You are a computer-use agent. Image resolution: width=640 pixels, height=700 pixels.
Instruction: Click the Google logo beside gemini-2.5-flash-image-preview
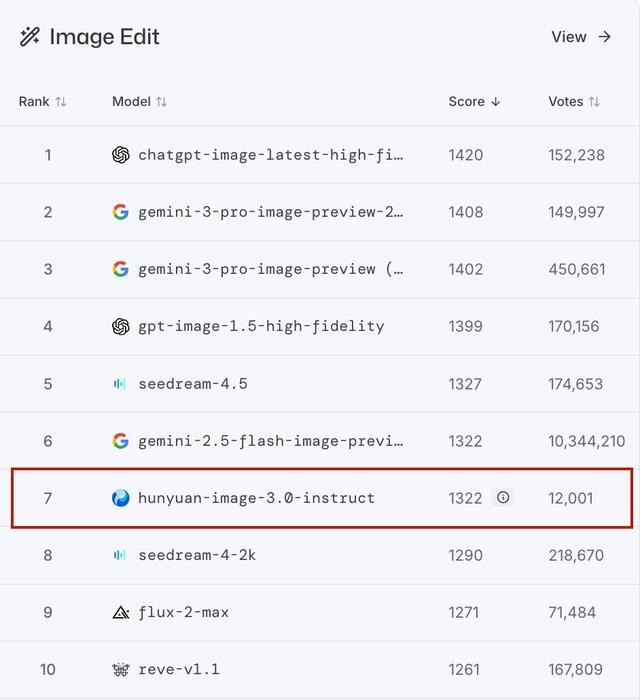coord(121,441)
